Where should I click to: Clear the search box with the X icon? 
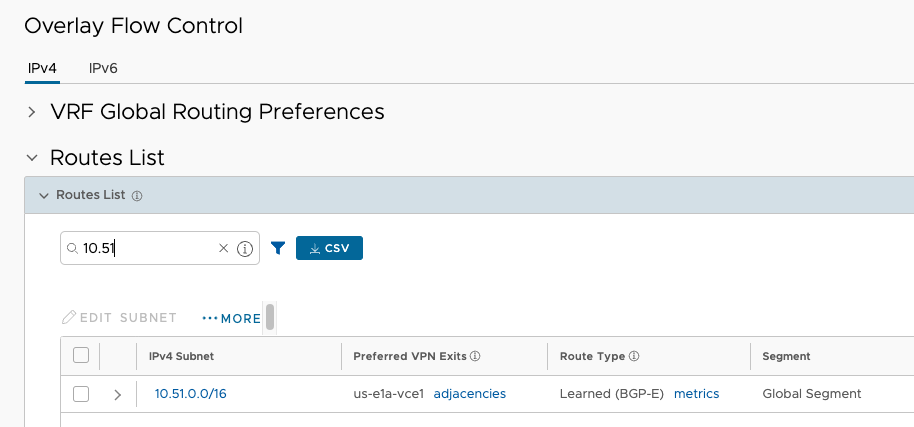click(x=223, y=248)
